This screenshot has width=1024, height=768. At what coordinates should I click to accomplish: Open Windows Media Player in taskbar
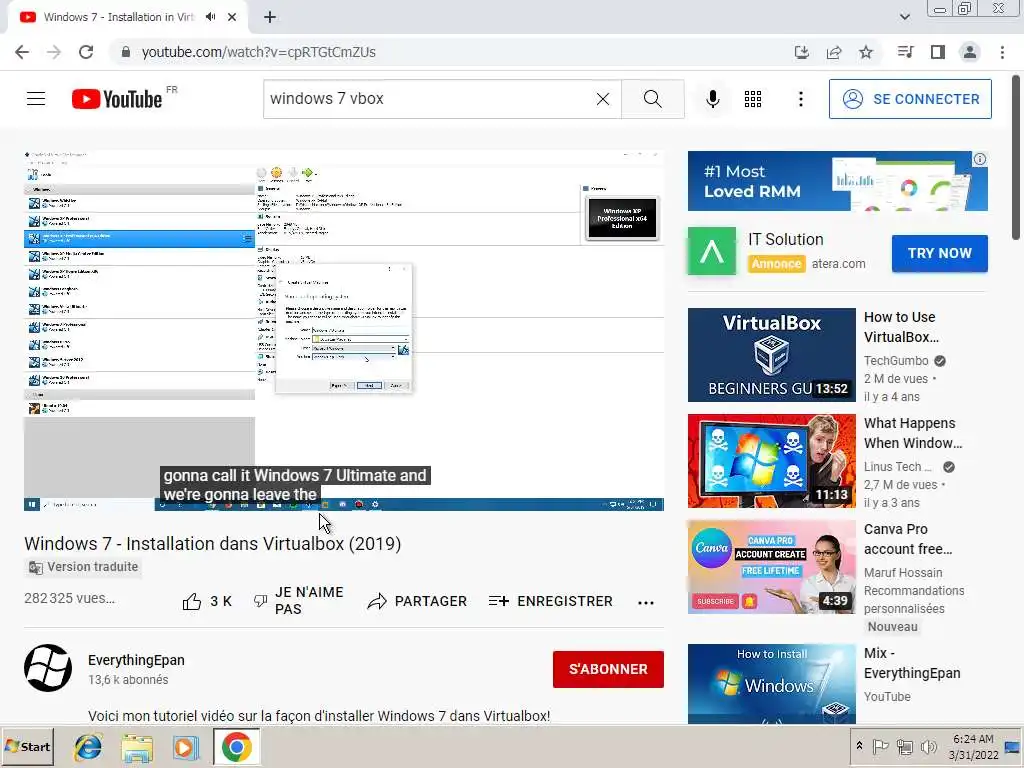185,746
